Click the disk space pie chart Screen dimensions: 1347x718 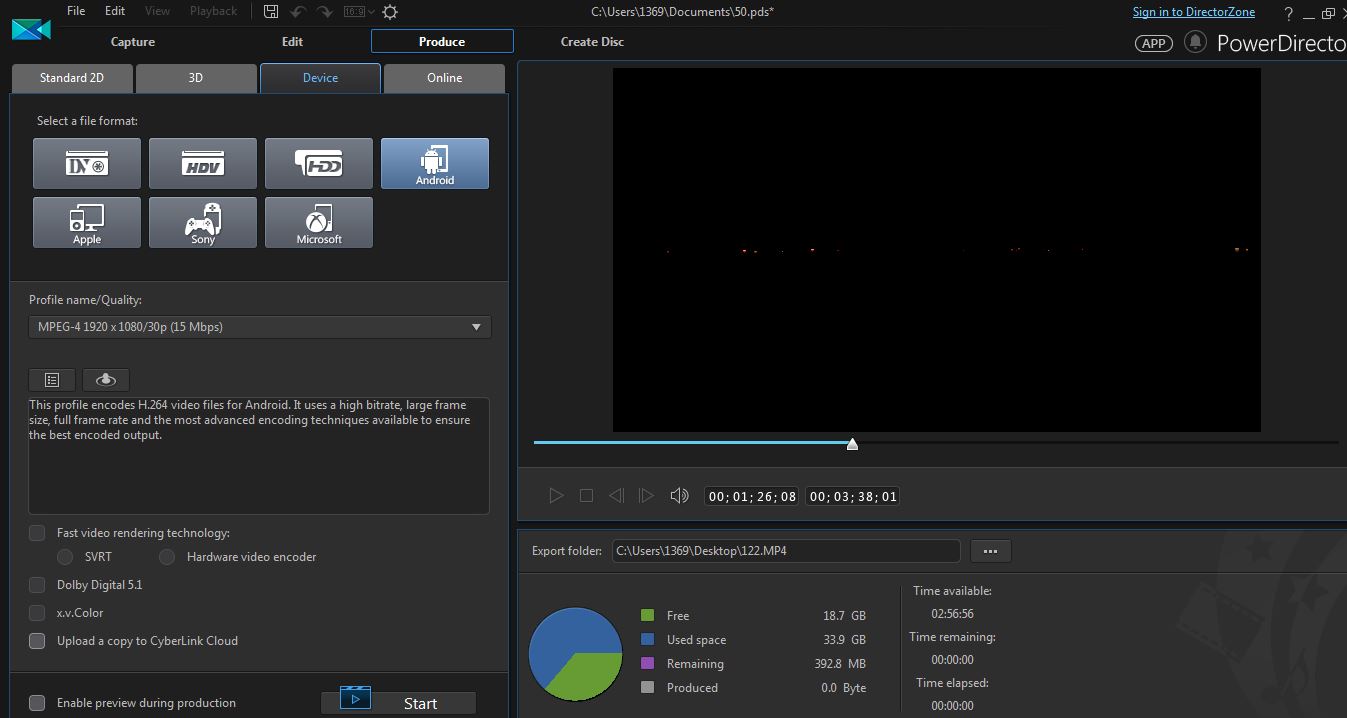click(575, 654)
